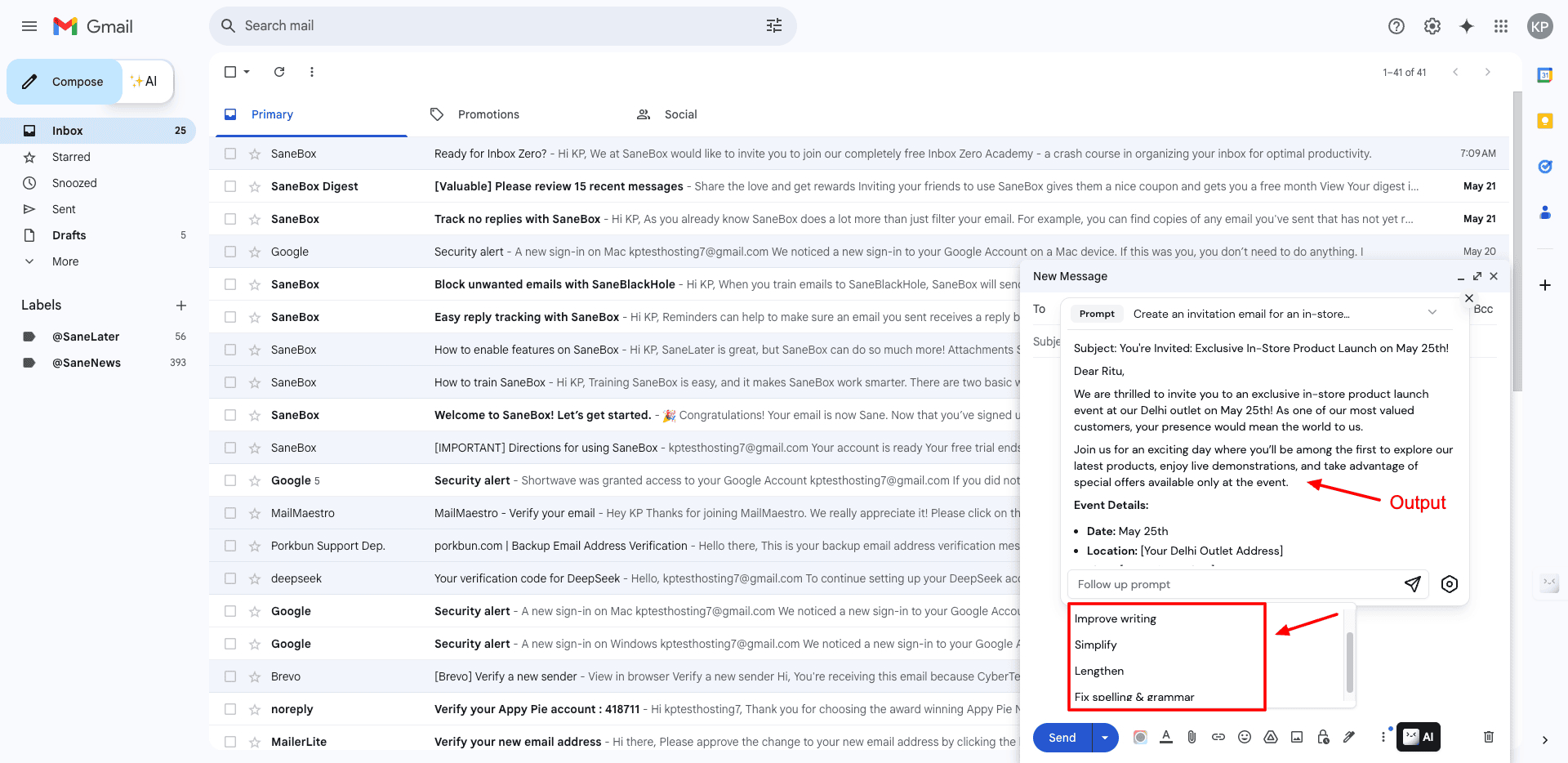Image resolution: width=1568 pixels, height=763 pixels.
Task: Star the deepseek verification email
Action: pyautogui.click(x=255, y=578)
